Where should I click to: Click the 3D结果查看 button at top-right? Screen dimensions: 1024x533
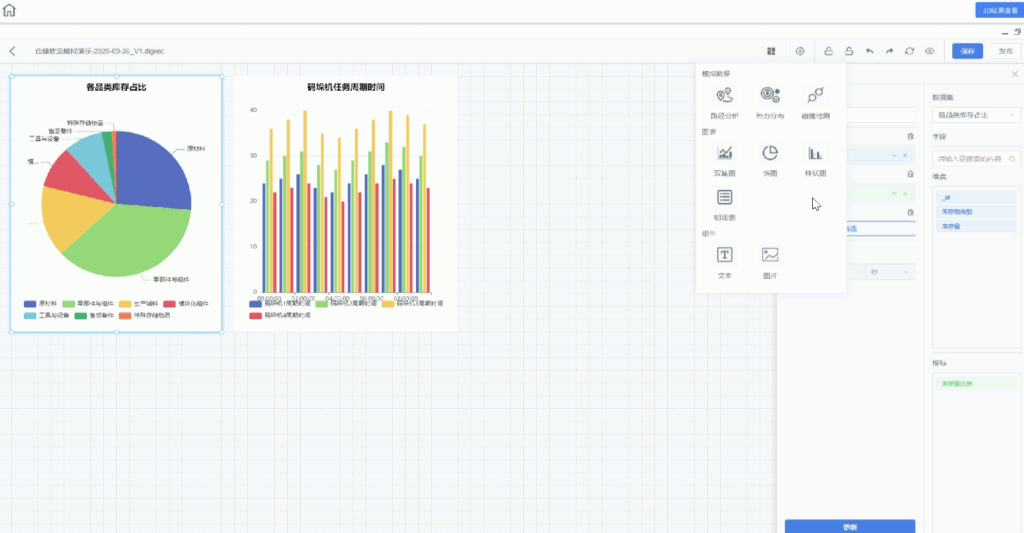coord(999,10)
